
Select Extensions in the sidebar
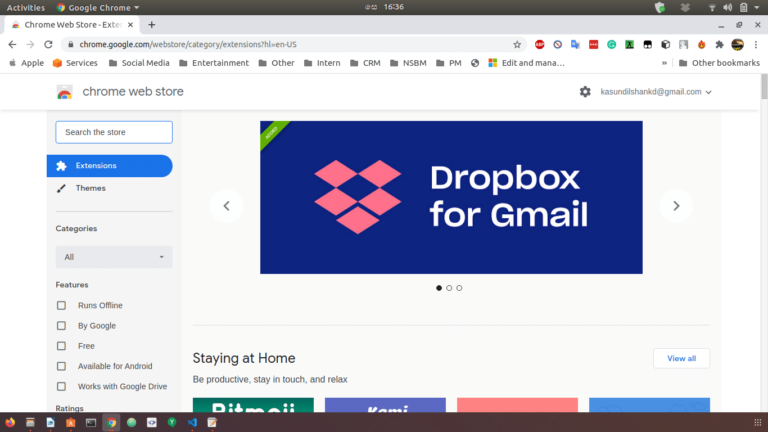tap(110, 166)
